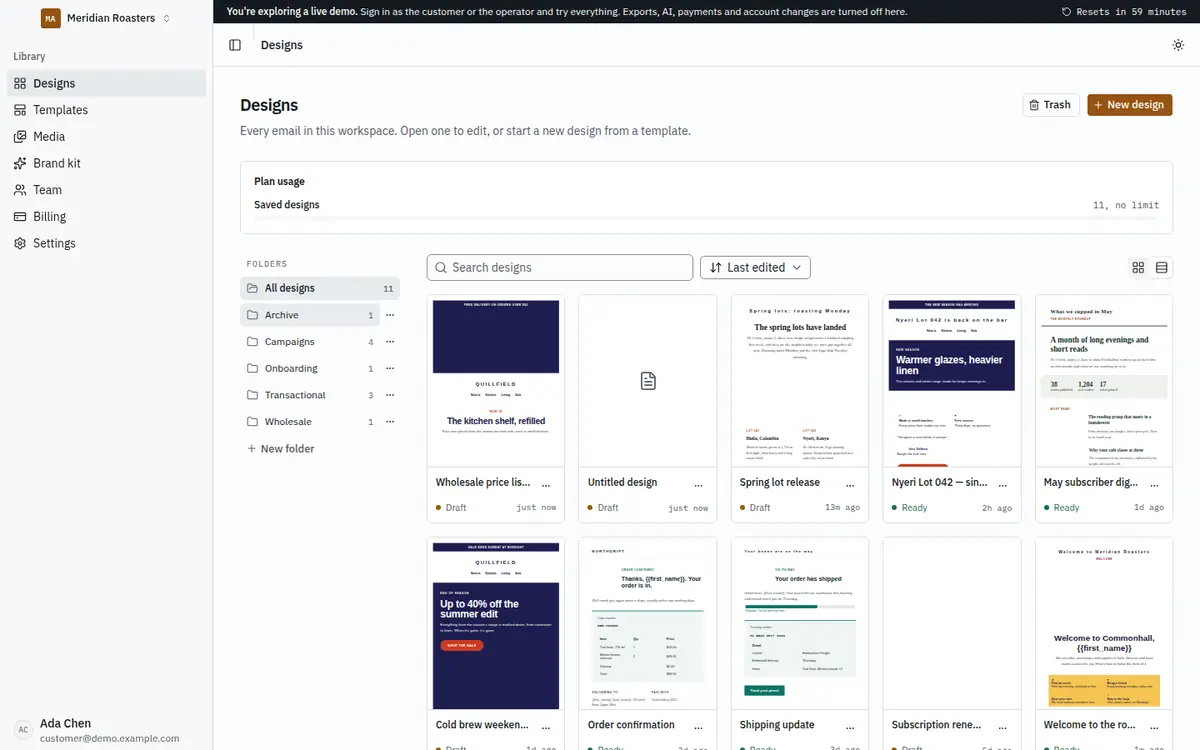Screen dimensions: 1200x750
Task: Click the Brand kit sparkle icon
Action: click(20, 163)
